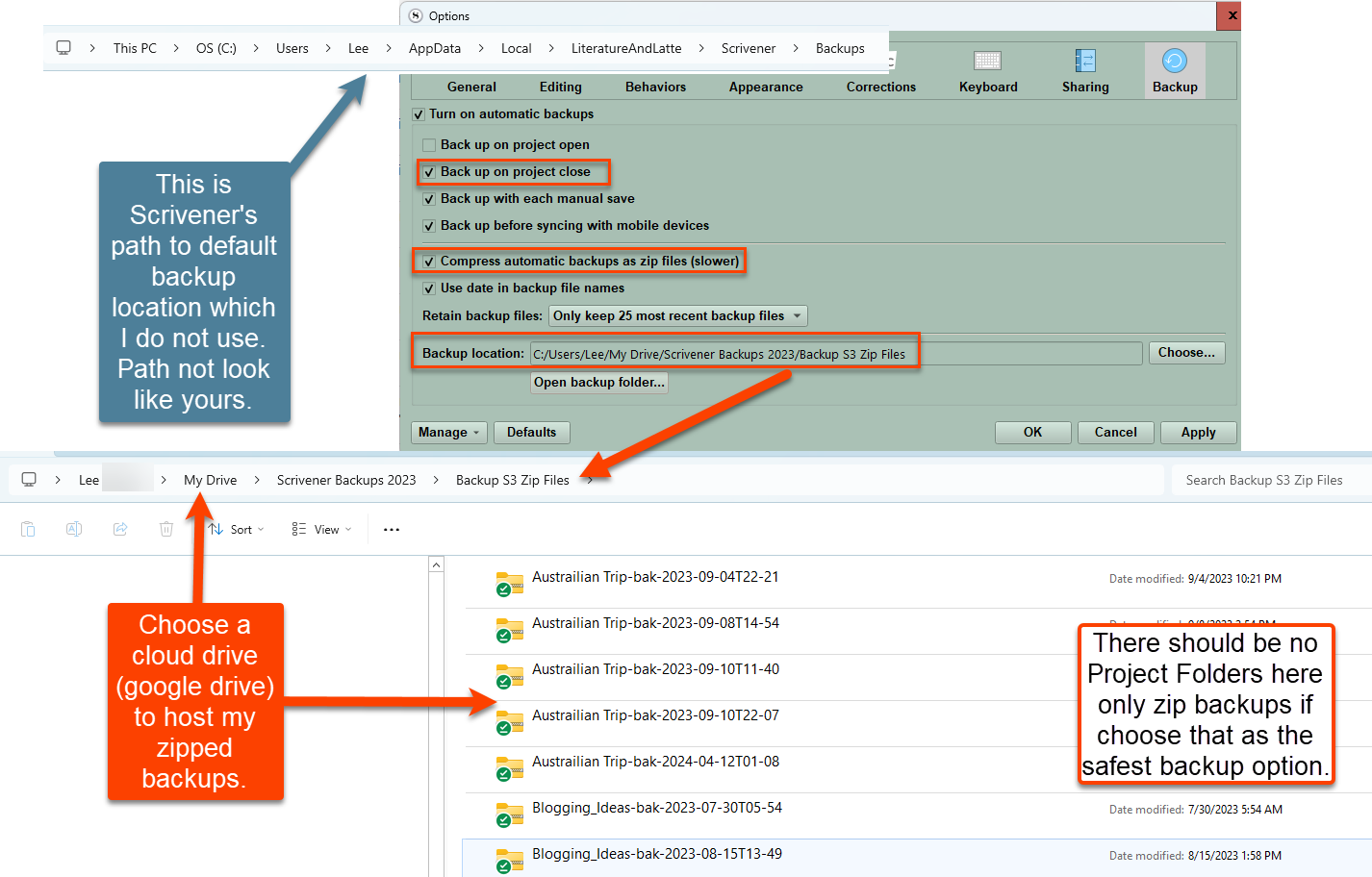Screen dimensions: 1372x877
Task: Click the share icon in Explorer toolbar
Action: pos(120,529)
